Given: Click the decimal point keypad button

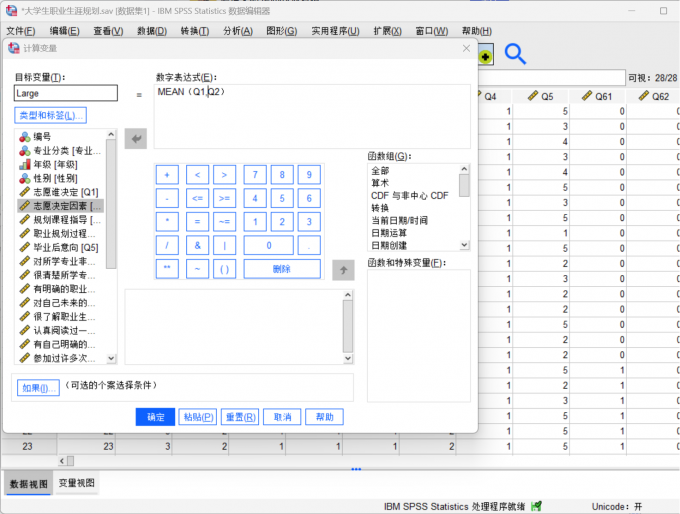Looking at the screenshot, I should click(309, 245).
